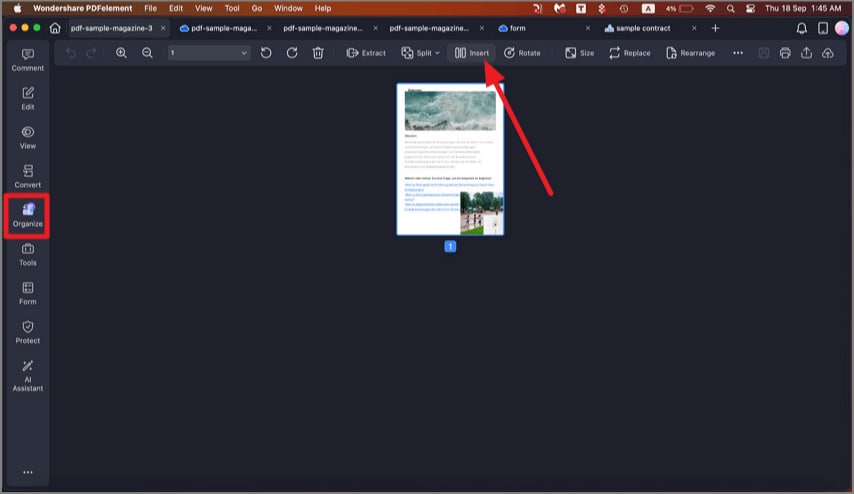Viewport: 854px width, 494px height.
Task: Close the sample contract tab
Action: coord(694,28)
